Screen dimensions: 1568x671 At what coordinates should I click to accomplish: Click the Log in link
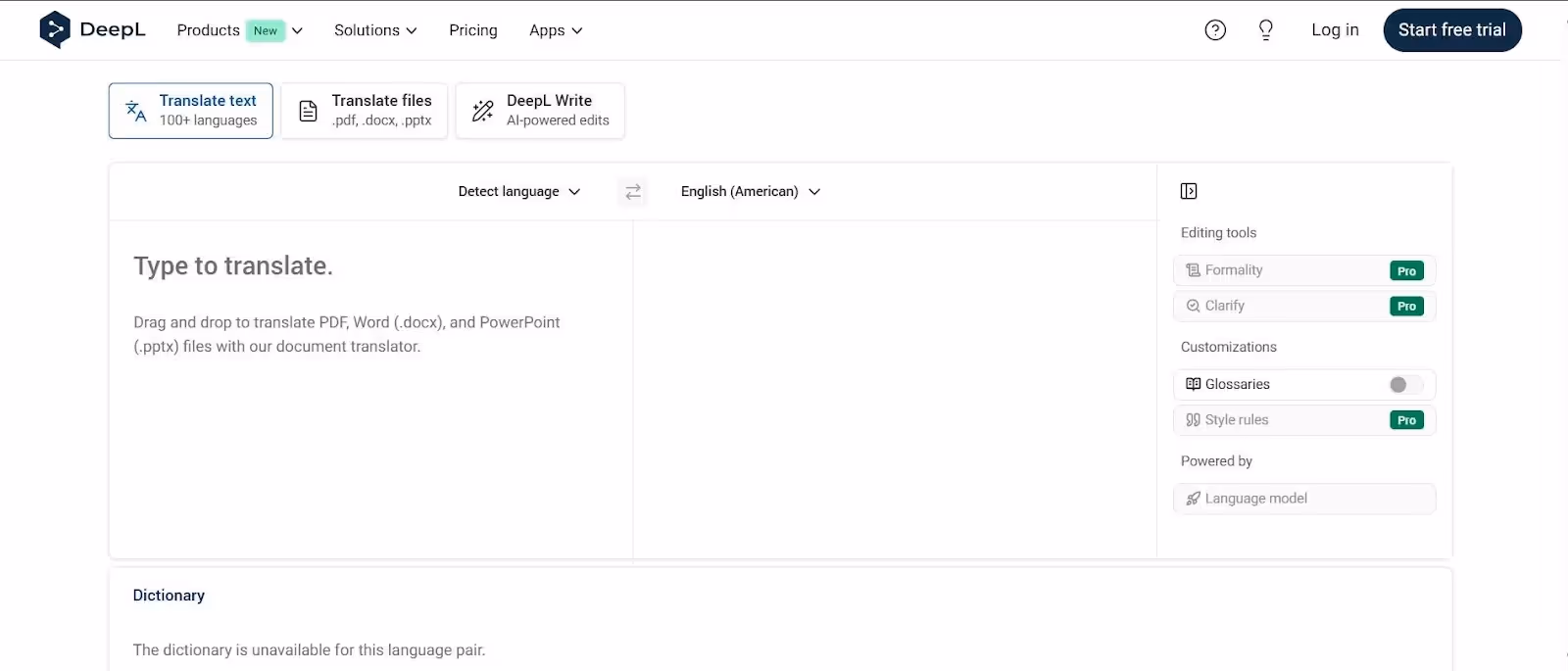coord(1335,30)
